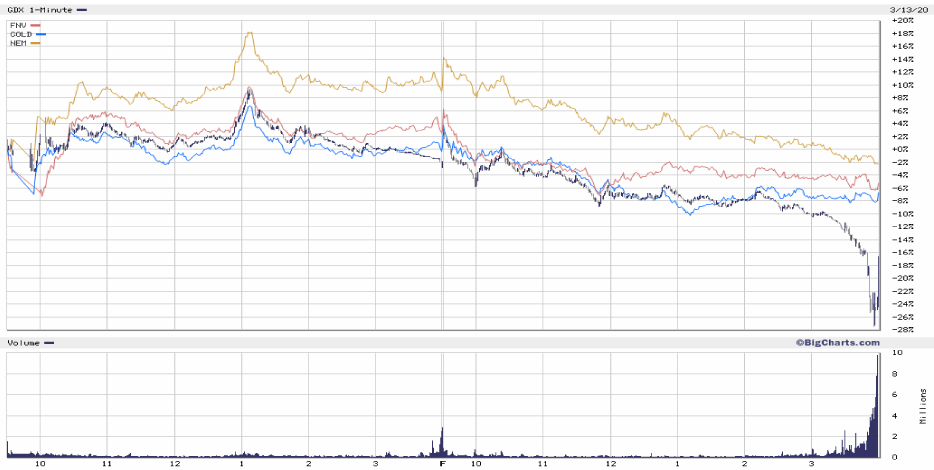This screenshot has width=934, height=470.
Task: Click the red FNV legend color marker
Action: pos(36,25)
